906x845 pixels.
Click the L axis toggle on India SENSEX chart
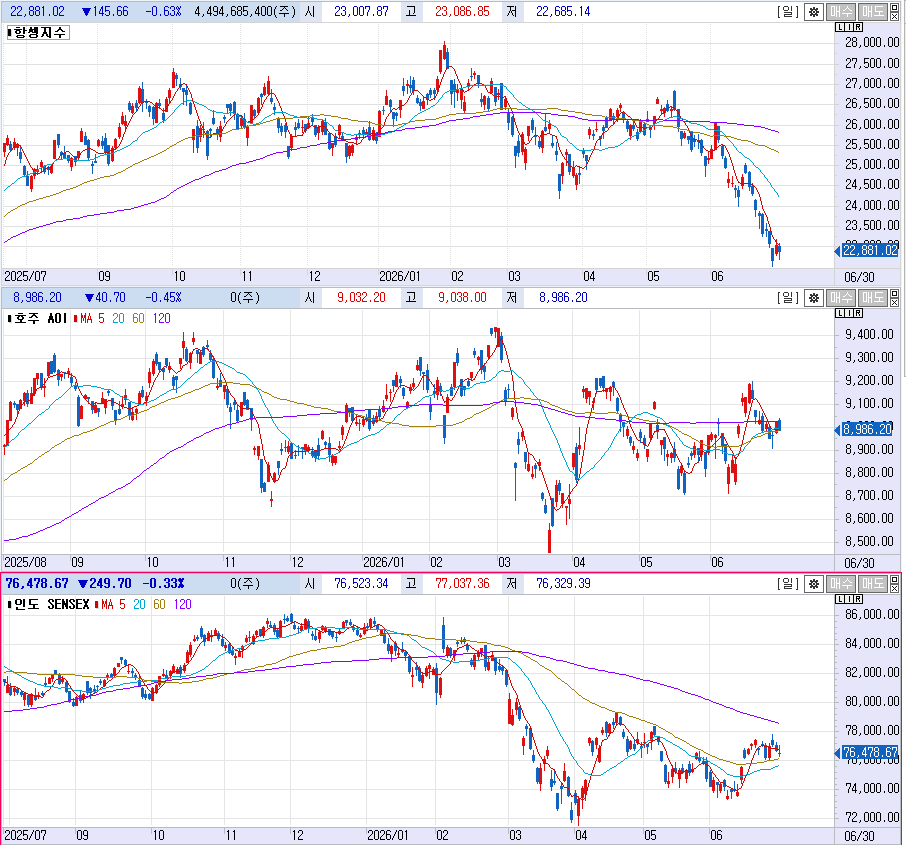click(840, 599)
